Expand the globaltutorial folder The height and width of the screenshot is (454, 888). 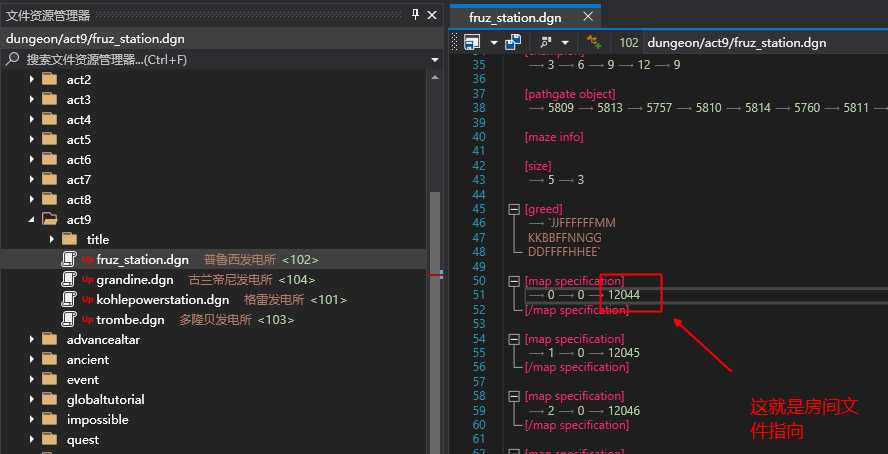click(31, 400)
